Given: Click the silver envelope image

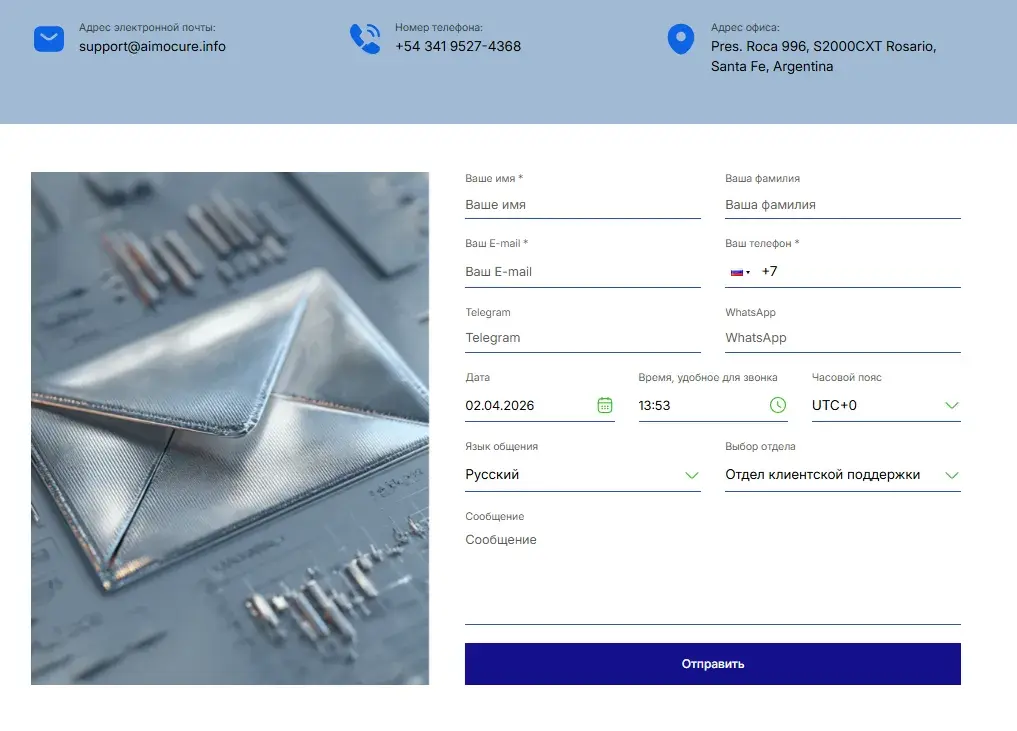Looking at the screenshot, I should click(230, 428).
